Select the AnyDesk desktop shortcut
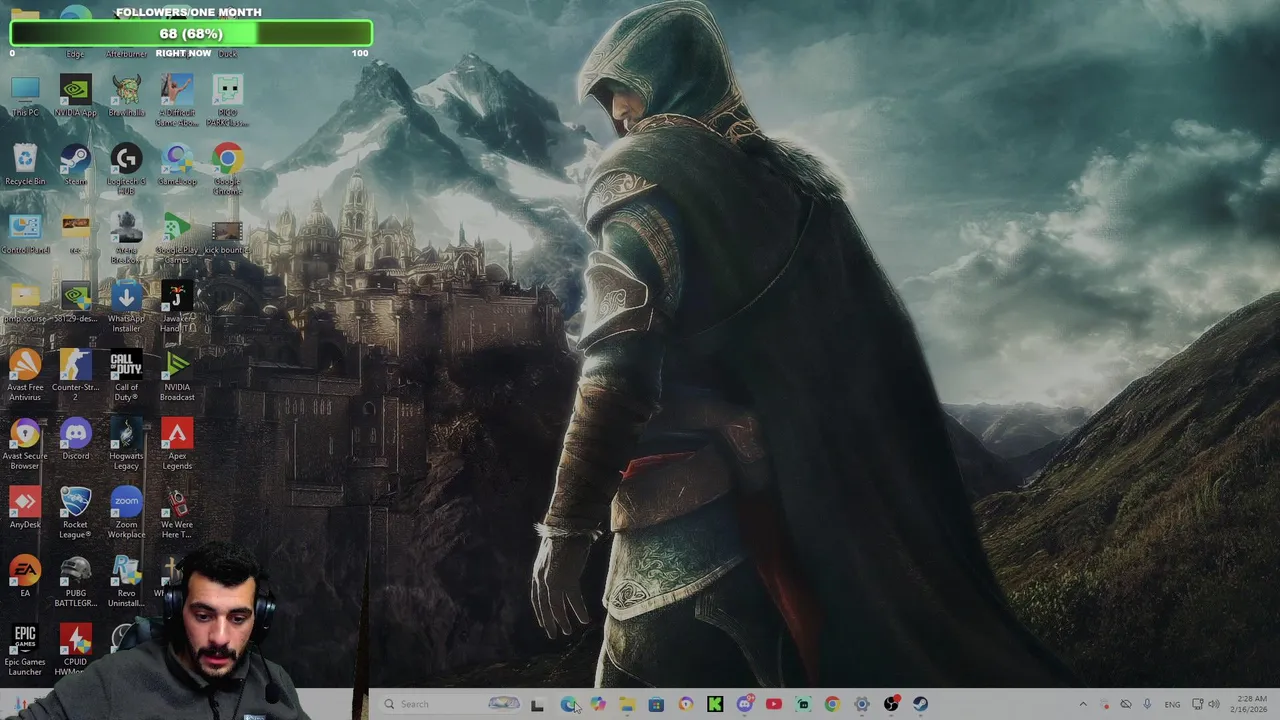 25,509
